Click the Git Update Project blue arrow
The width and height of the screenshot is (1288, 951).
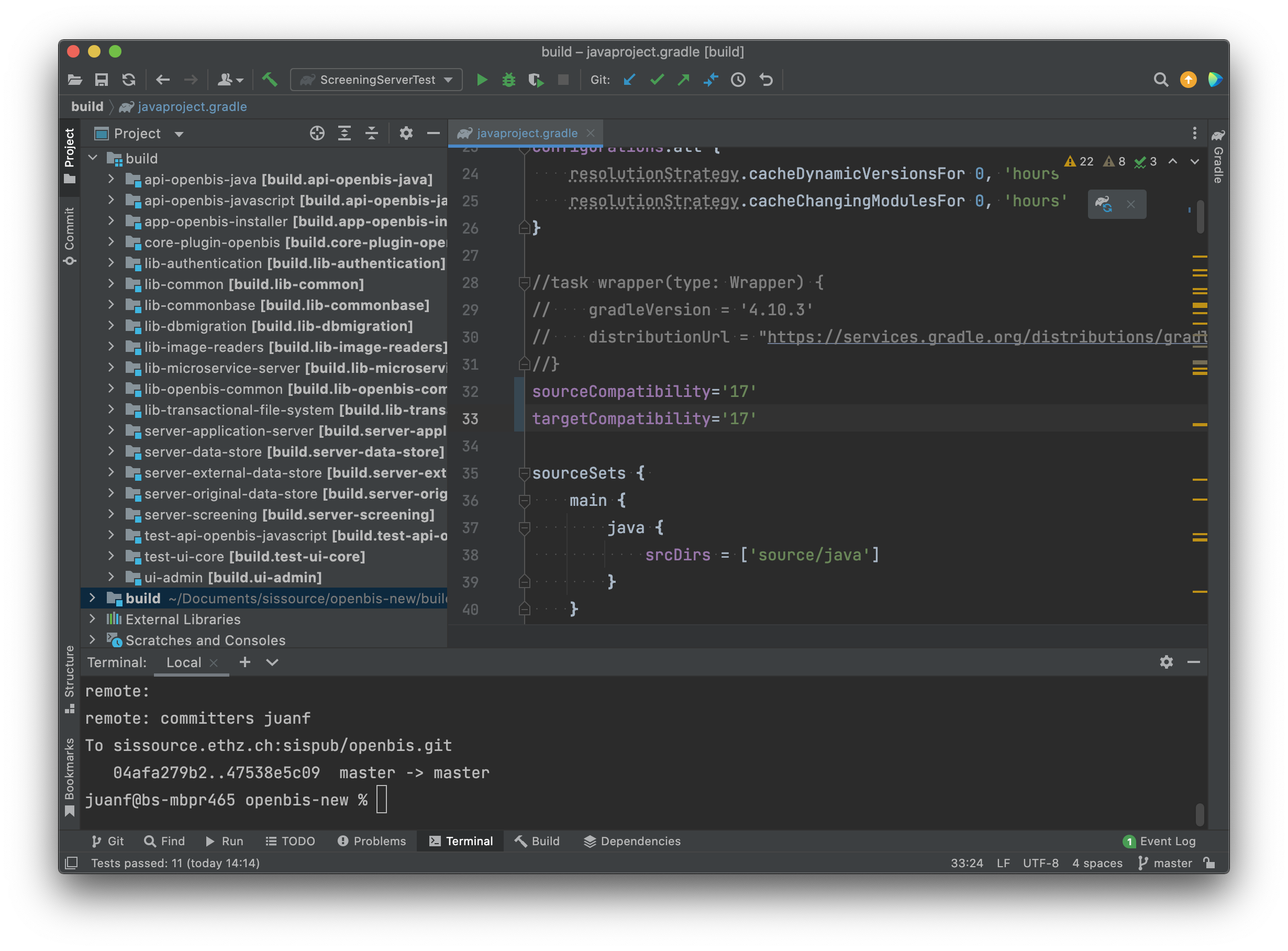coord(630,80)
